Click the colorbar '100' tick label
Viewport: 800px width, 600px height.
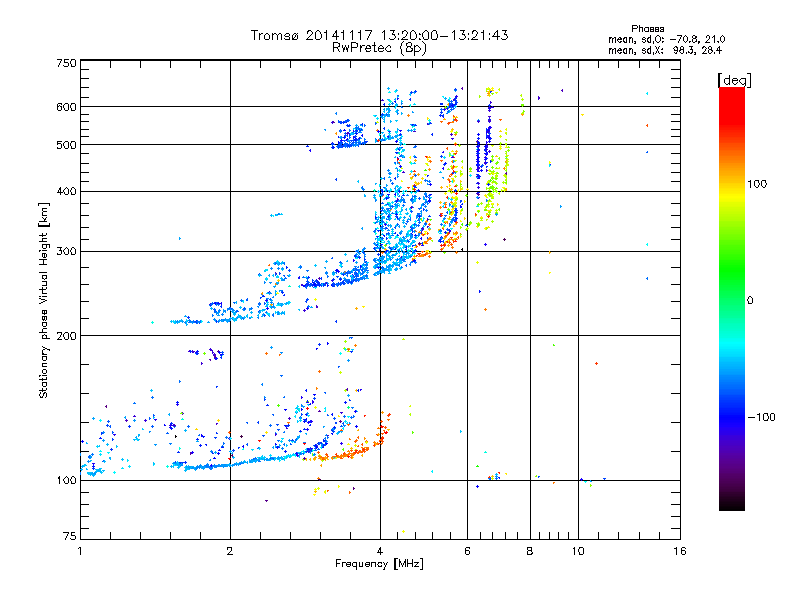pos(757,184)
